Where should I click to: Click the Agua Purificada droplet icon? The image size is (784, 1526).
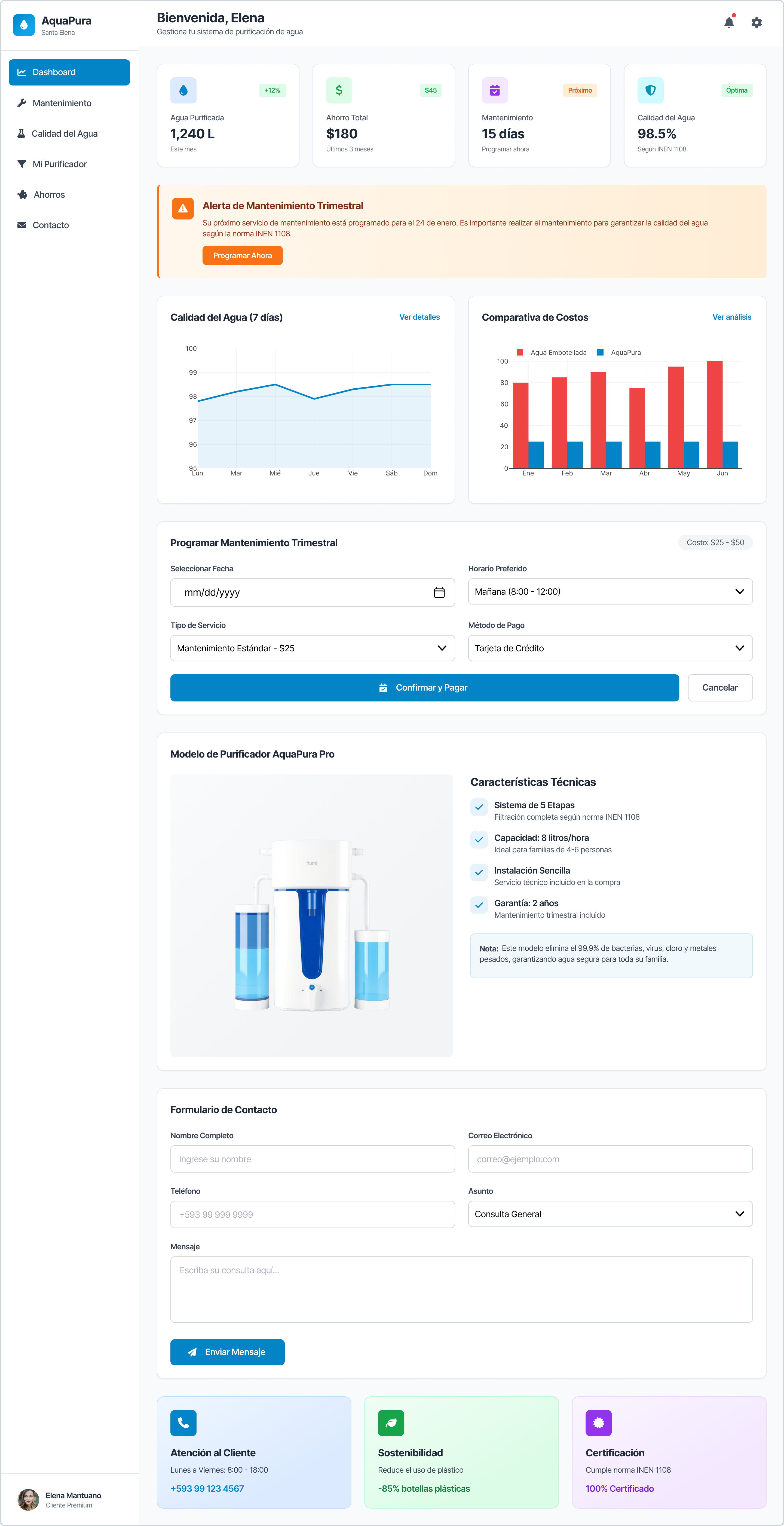click(183, 90)
